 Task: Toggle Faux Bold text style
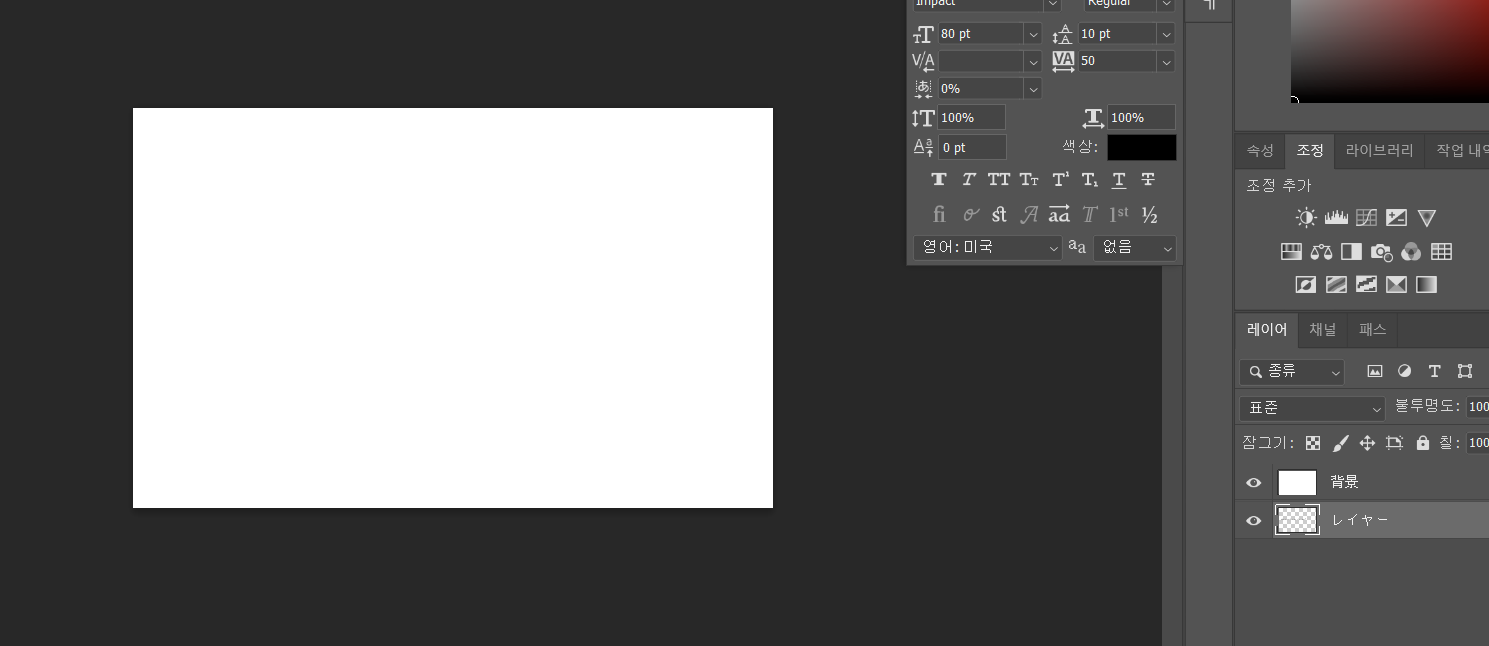[x=939, y=180]
